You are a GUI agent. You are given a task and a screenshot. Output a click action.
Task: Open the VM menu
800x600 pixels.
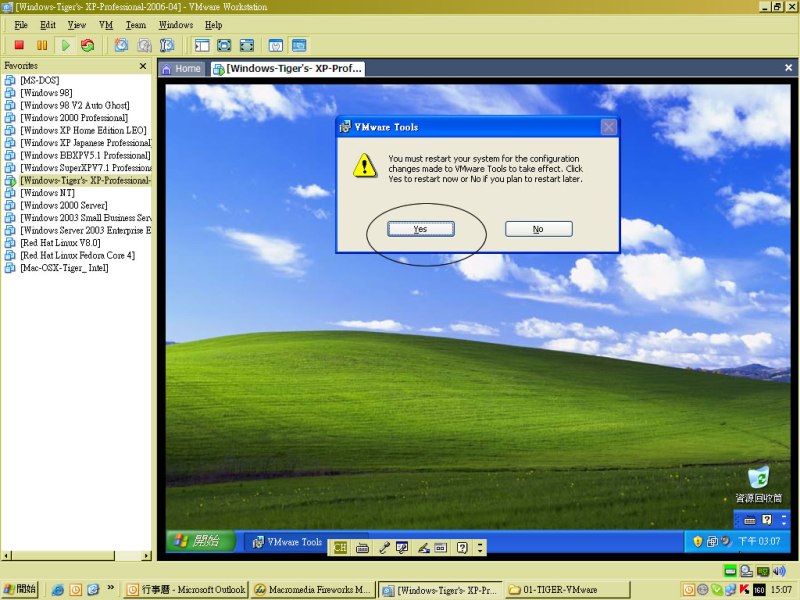pos(106,25)
